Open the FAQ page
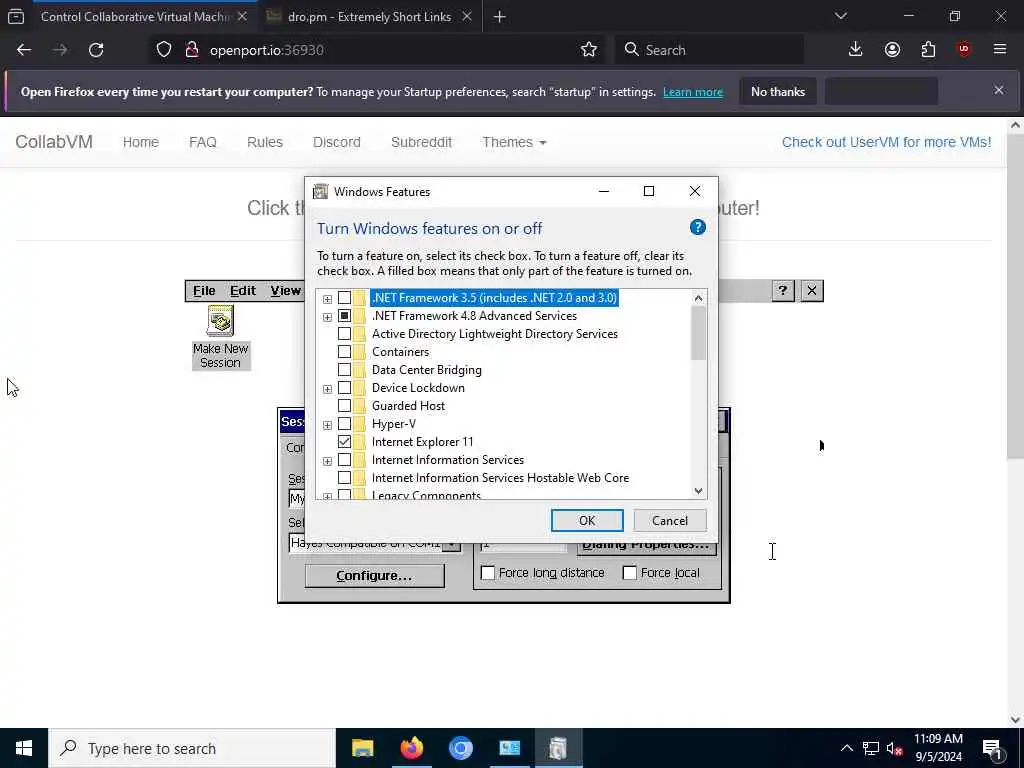 (202, 142)
